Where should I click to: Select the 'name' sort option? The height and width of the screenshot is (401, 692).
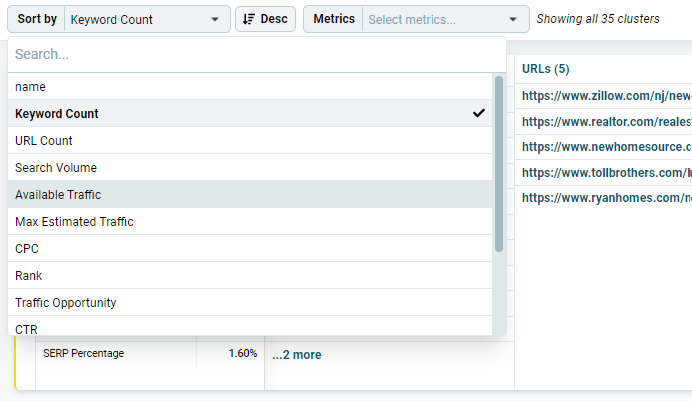pyautogui.click(x=250, y=86)
